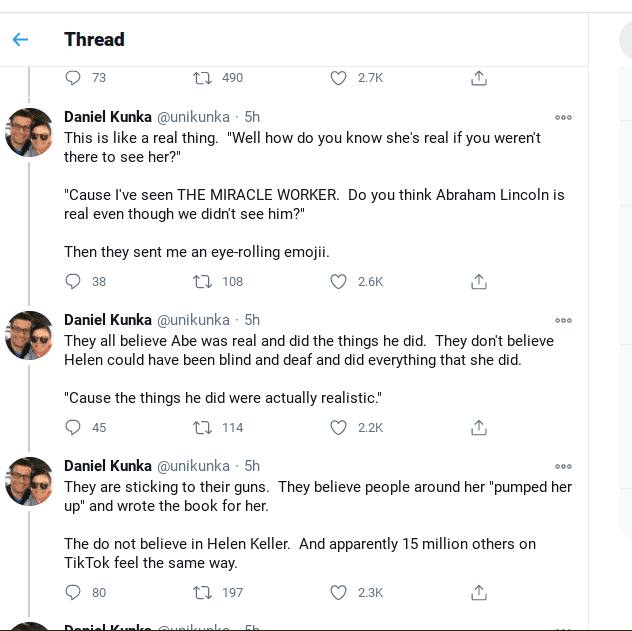This screenshot has height=631, width=632.
Task: Open more options on 'sticking to their guns' tweet
Action: tap(563, 466)
